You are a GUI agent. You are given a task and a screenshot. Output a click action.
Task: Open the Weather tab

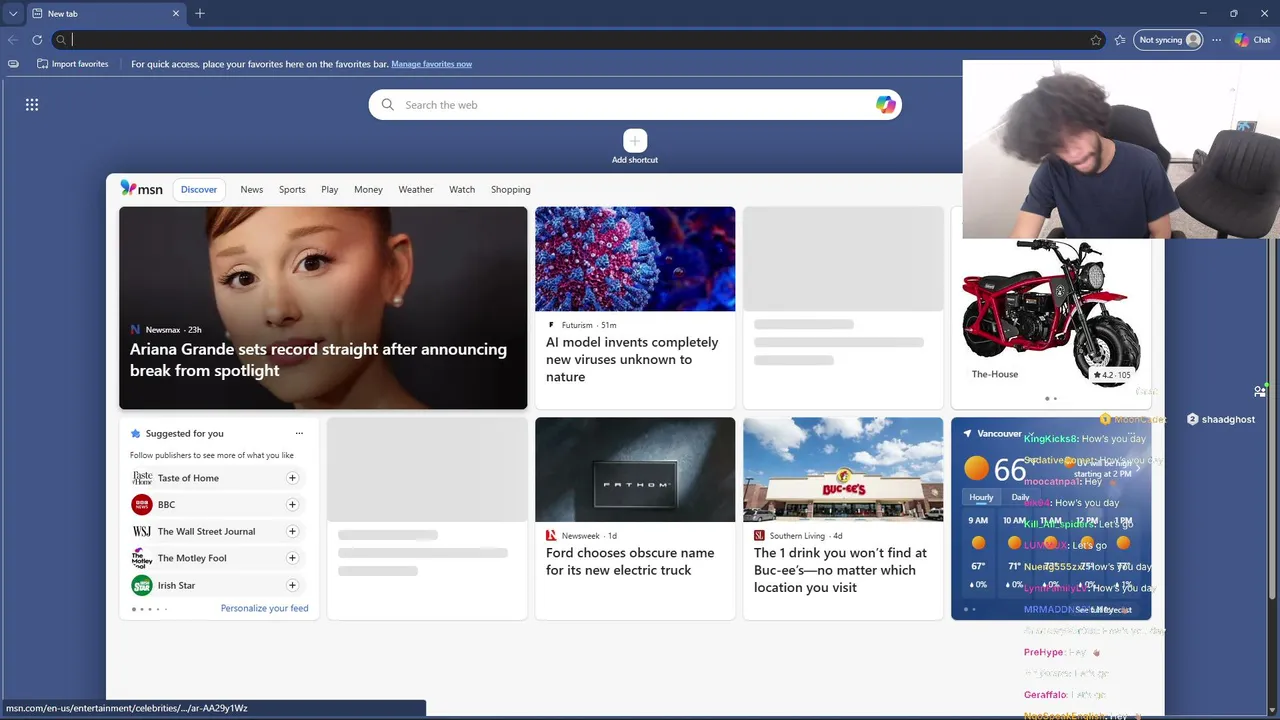(416, 189)
